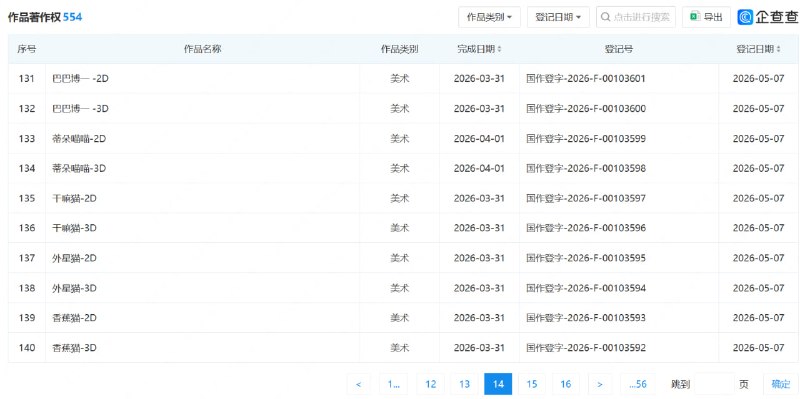The image size is (800, 399).
Task: Click registration number 国作登字-2026-F-00103592
Action: (586, 348)
